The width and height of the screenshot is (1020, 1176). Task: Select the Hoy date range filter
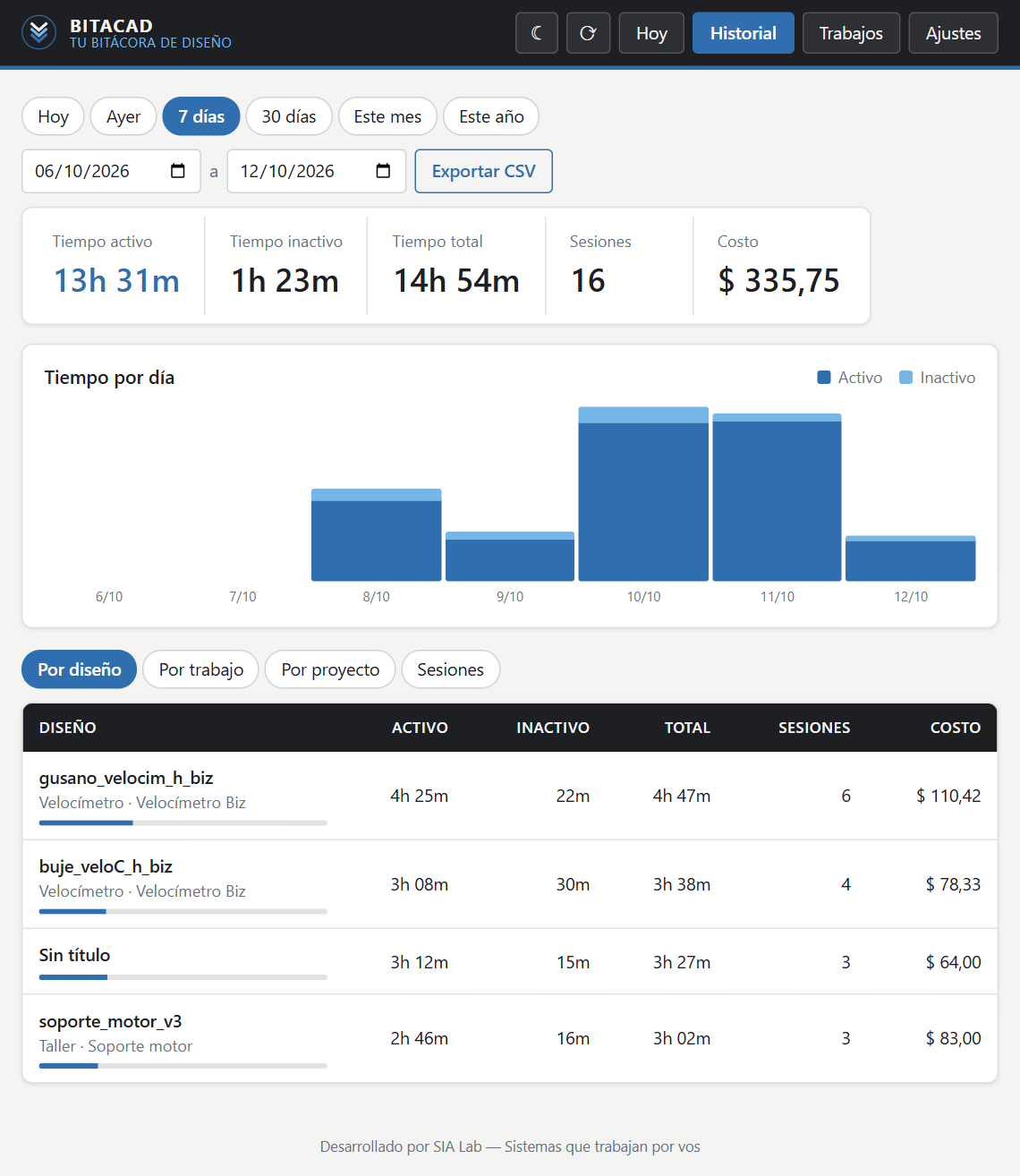53,116
